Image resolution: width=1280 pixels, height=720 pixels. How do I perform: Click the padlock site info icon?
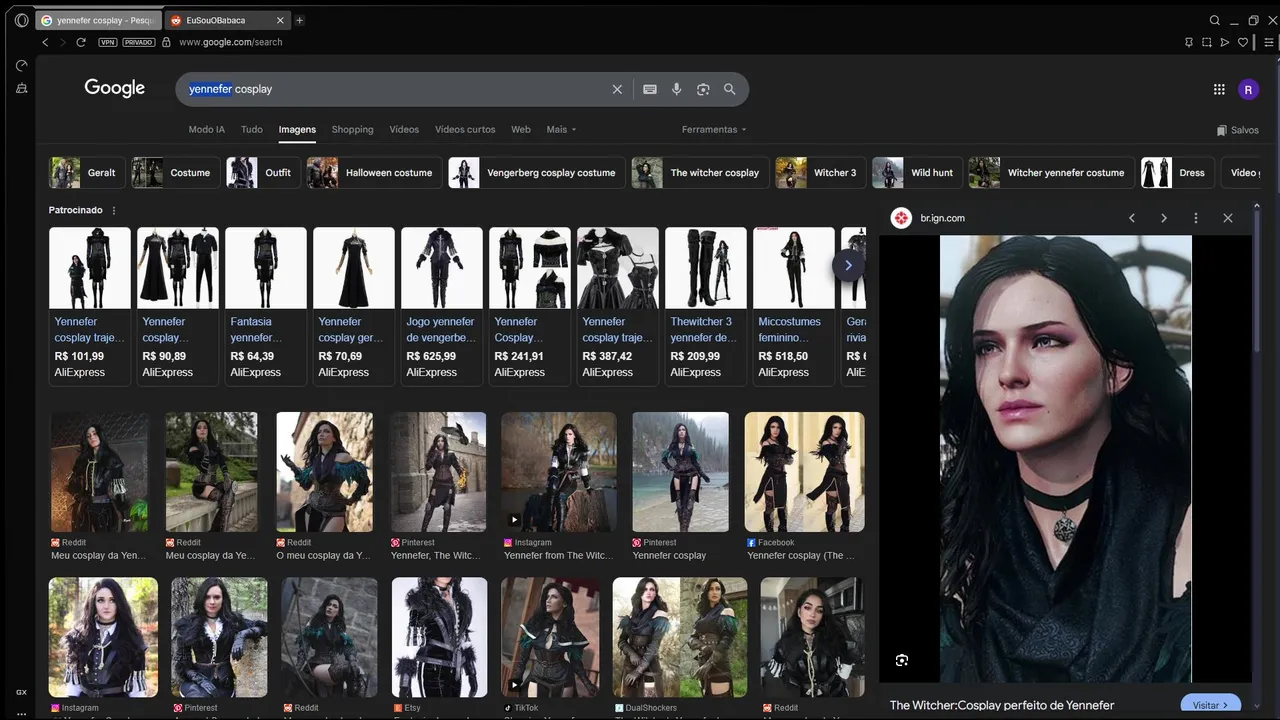[x=166, y=42]
